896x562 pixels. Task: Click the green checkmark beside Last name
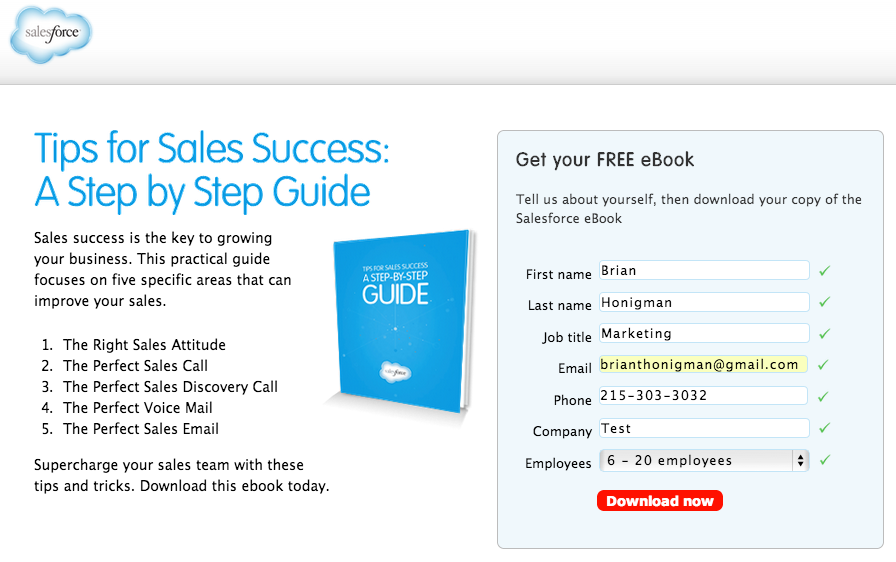(x=824, y=302)
